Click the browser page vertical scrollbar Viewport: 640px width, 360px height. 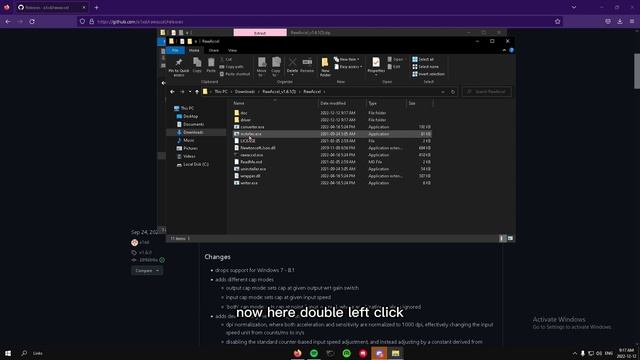point(637,71)
